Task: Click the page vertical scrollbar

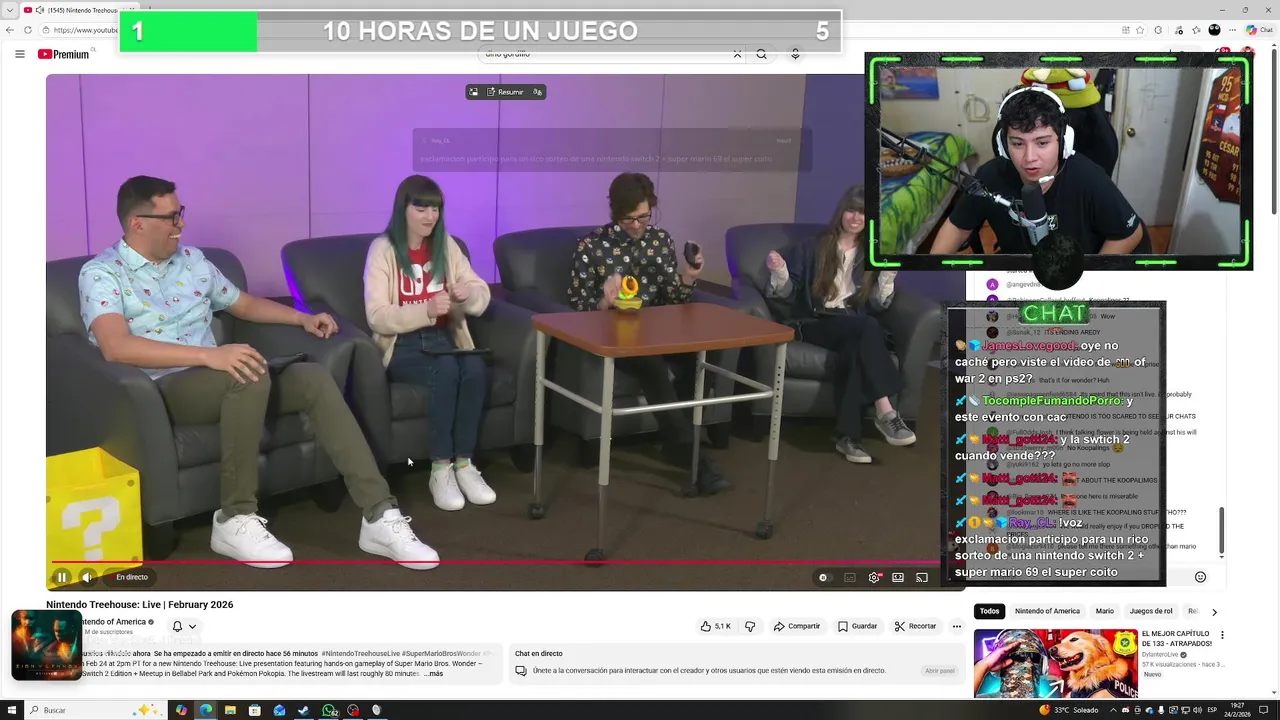Action: click(1273, 130)
